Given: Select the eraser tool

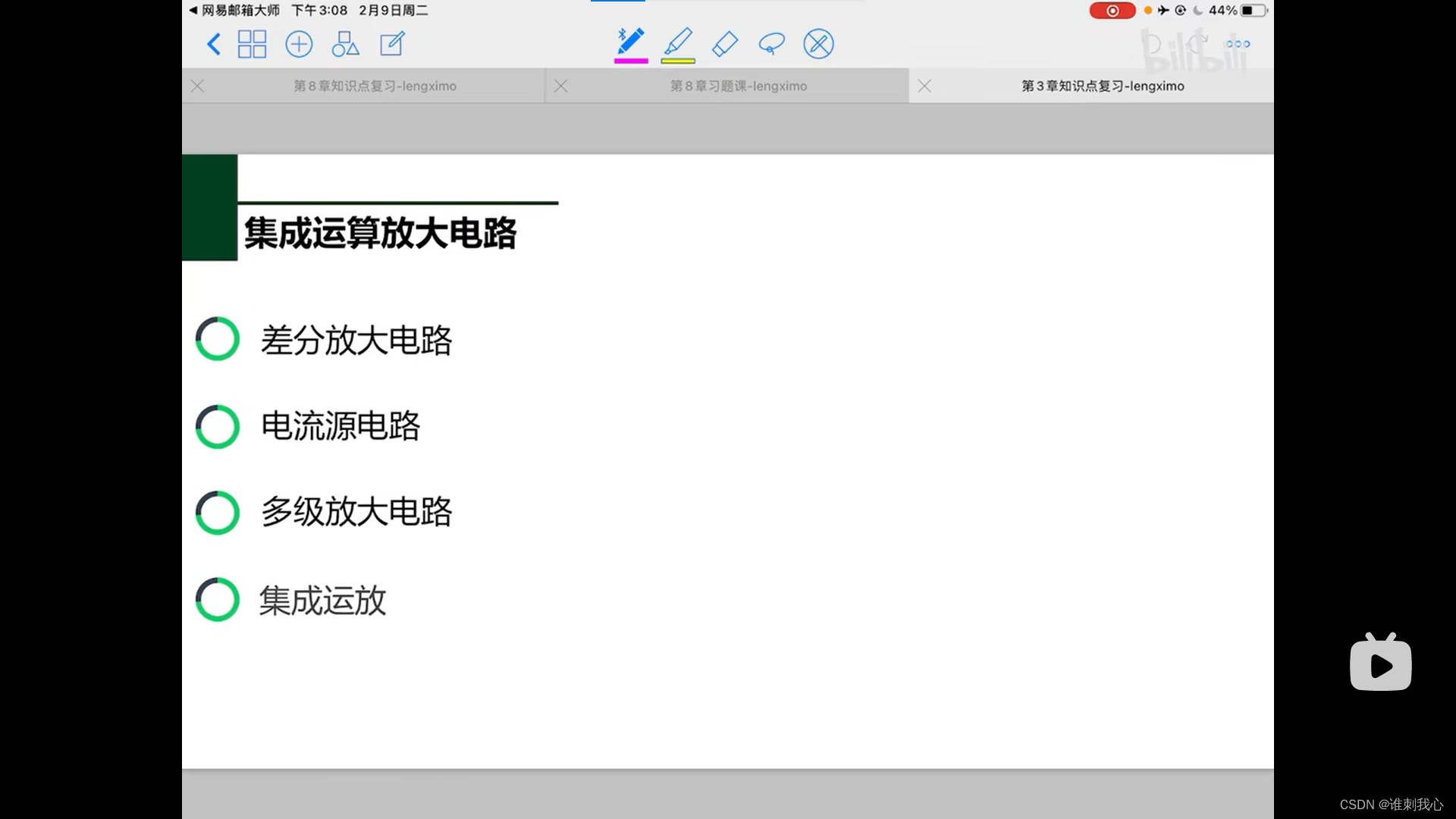Looking at the screenshot, I should [x=725, y=44].
